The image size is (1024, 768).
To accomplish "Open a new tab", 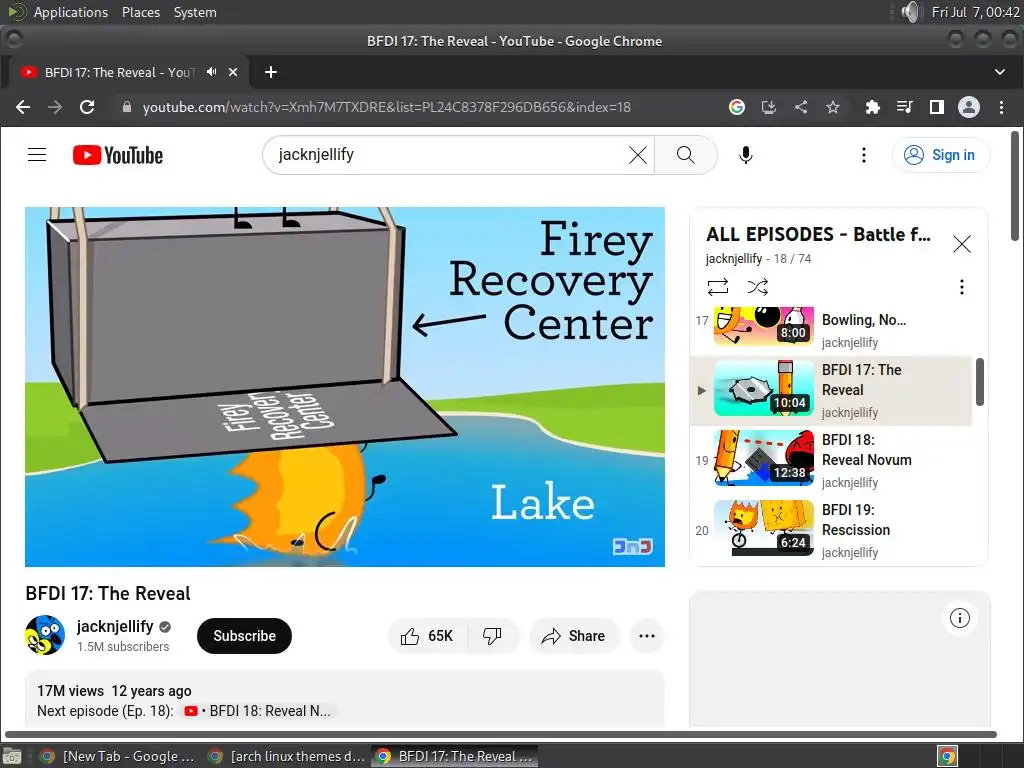I will (271, 72).
